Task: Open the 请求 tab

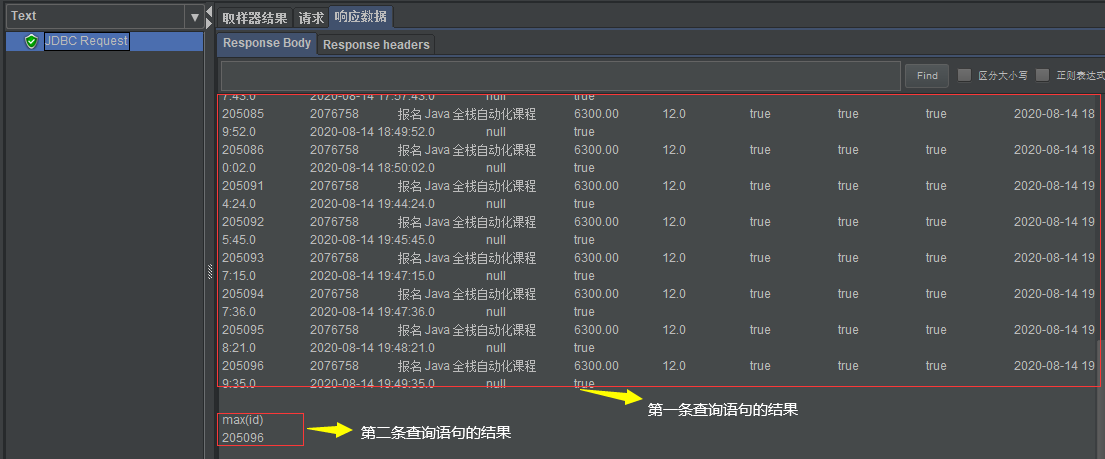Action: tap(311, 18)
